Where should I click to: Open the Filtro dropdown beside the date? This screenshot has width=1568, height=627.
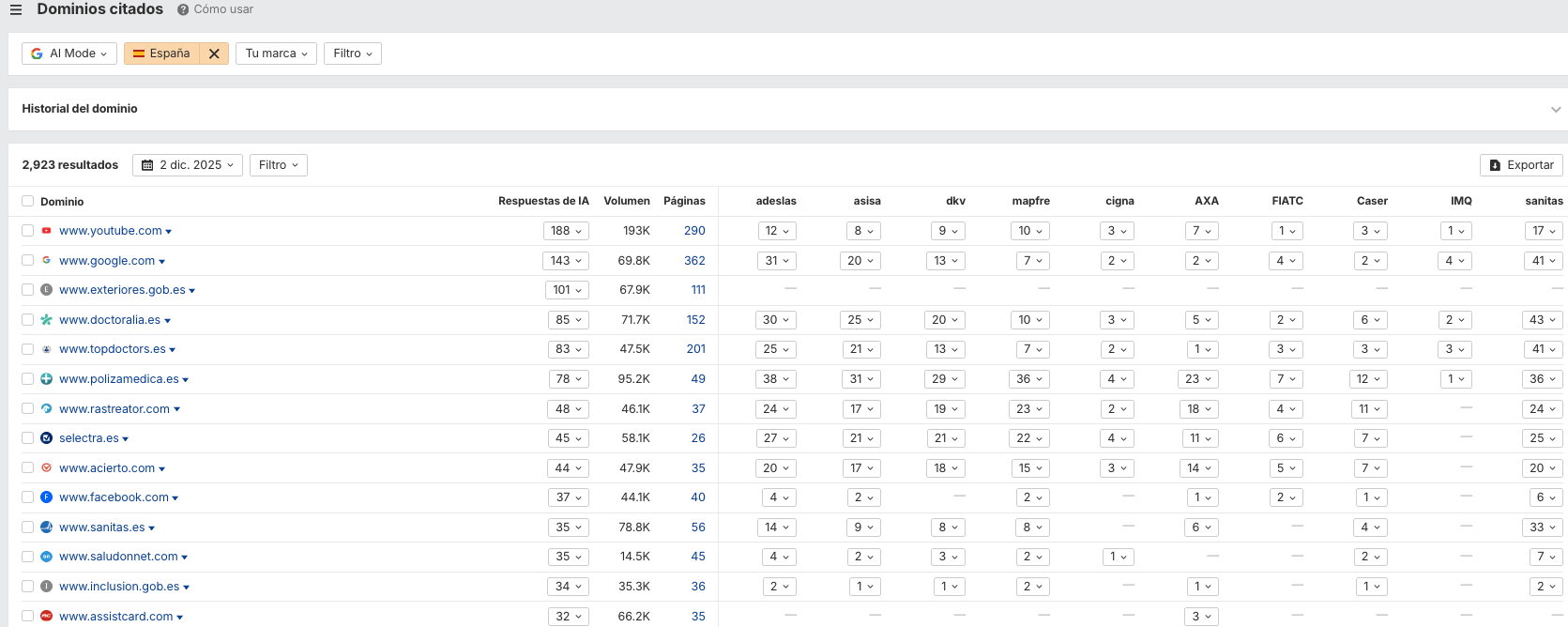[x=279, y=165]
